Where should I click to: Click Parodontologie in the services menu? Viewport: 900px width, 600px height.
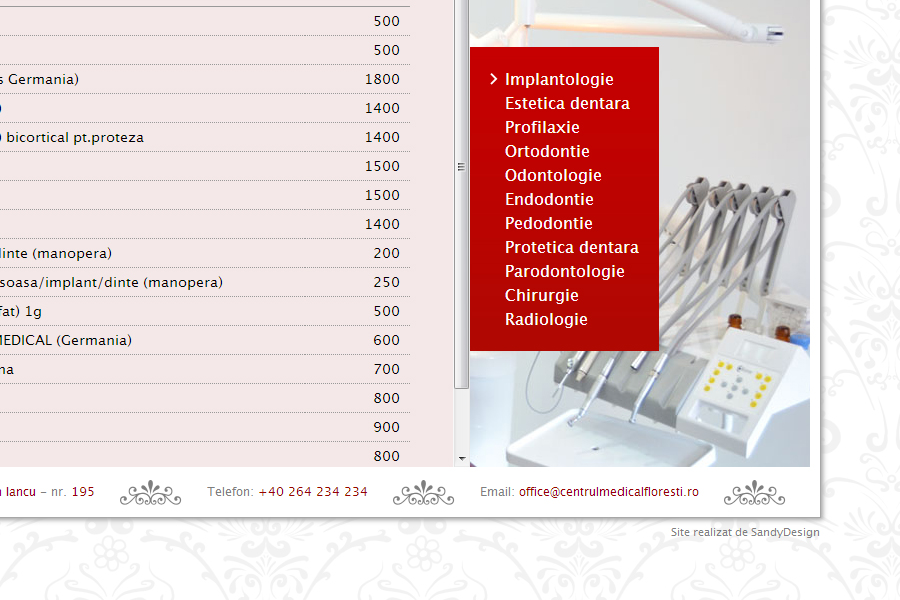[x=564, y=271]
